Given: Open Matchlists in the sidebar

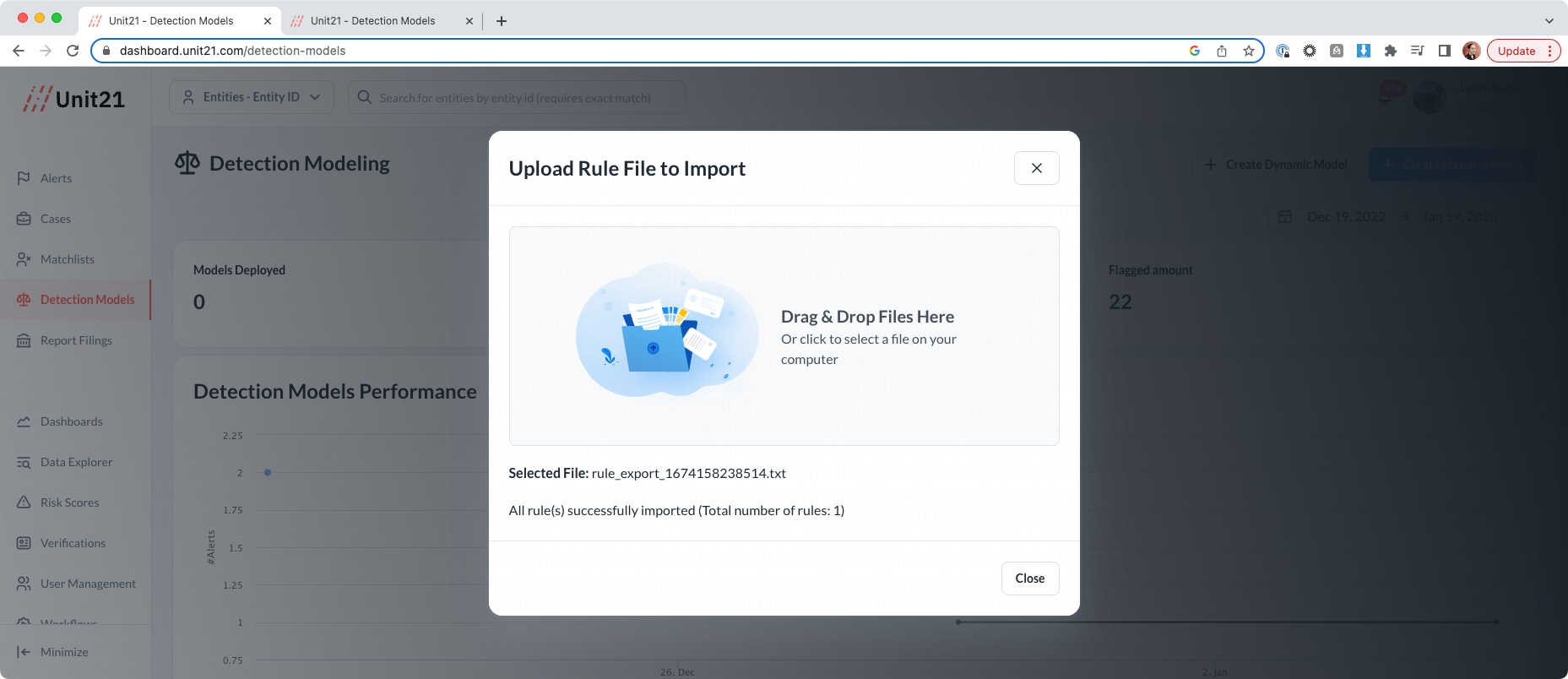Looking at the screenshot, I should point(68,259).
